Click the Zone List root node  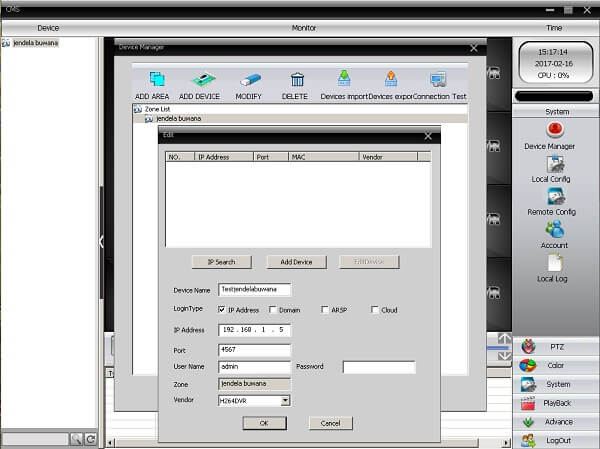coord(157,109)
